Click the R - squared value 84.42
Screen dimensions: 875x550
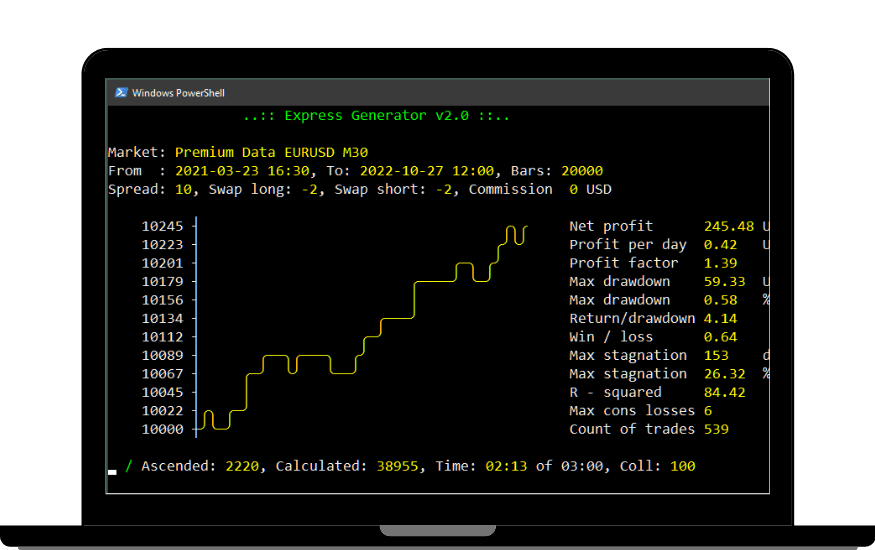(724, 392)
